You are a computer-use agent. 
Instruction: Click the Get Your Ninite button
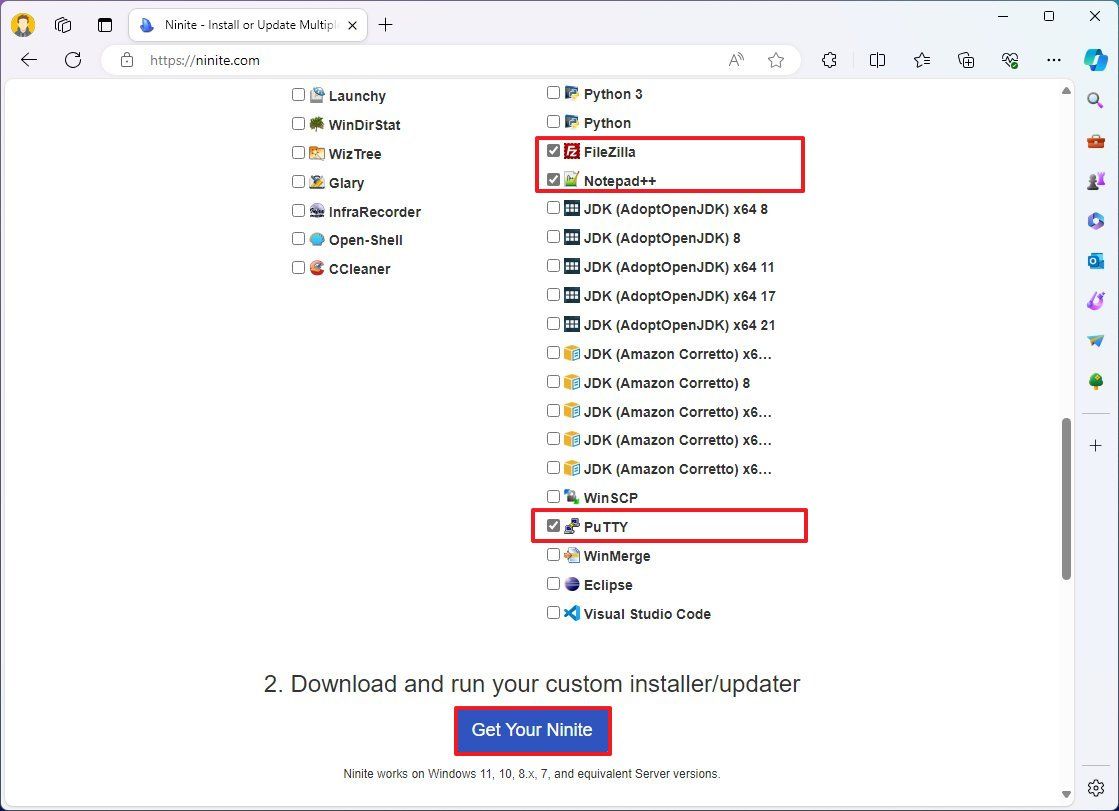pyautogui.click(x=532, y=730)
